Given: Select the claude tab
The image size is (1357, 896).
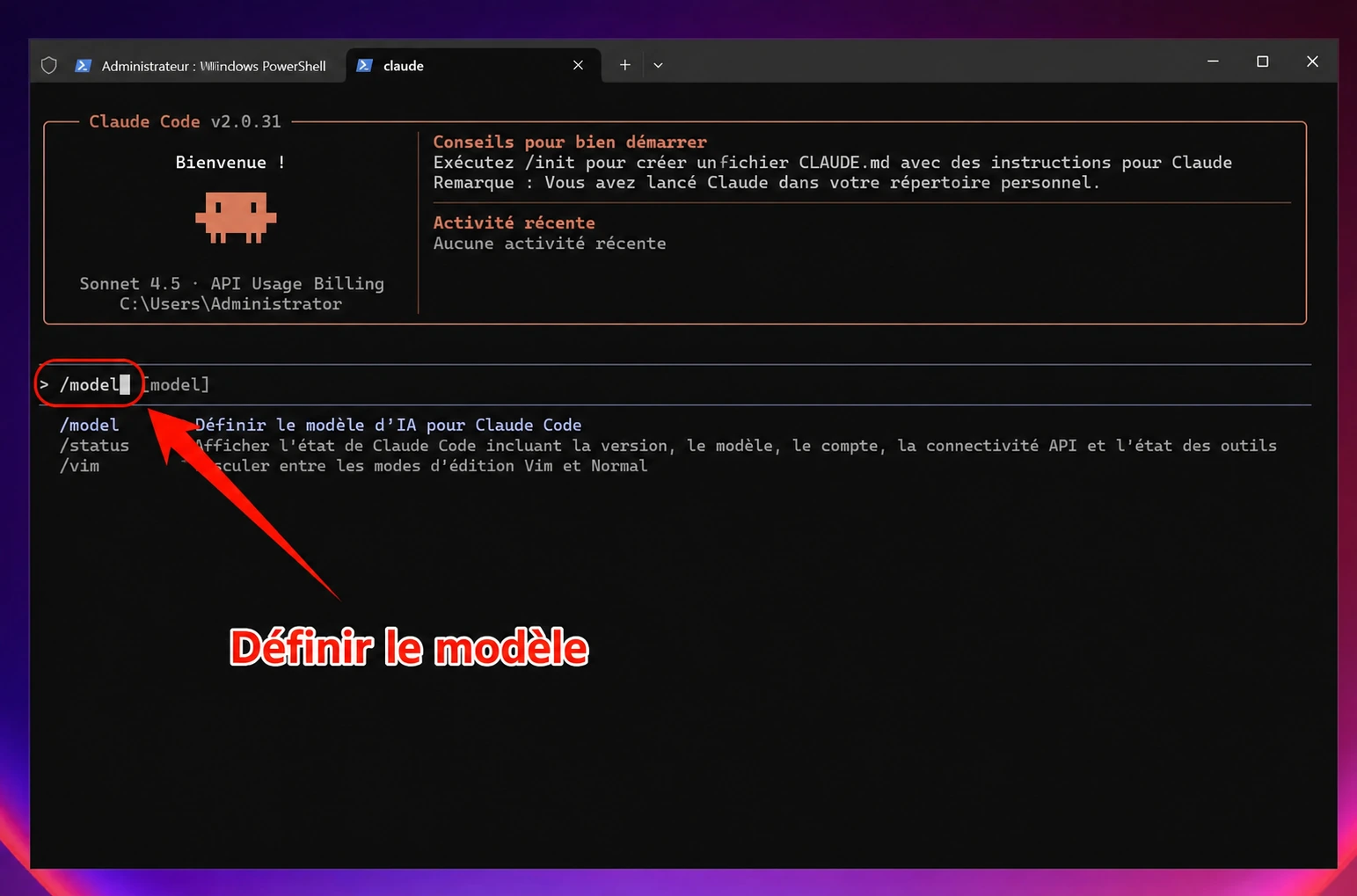Looking at the screenshot, I should [x=474, y=65].
